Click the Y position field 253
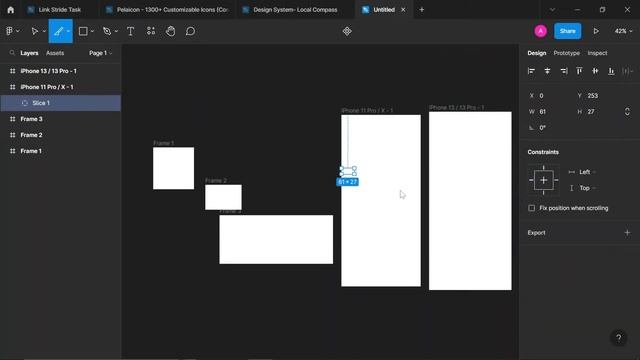Screen dimensions: 640x360 597,96
